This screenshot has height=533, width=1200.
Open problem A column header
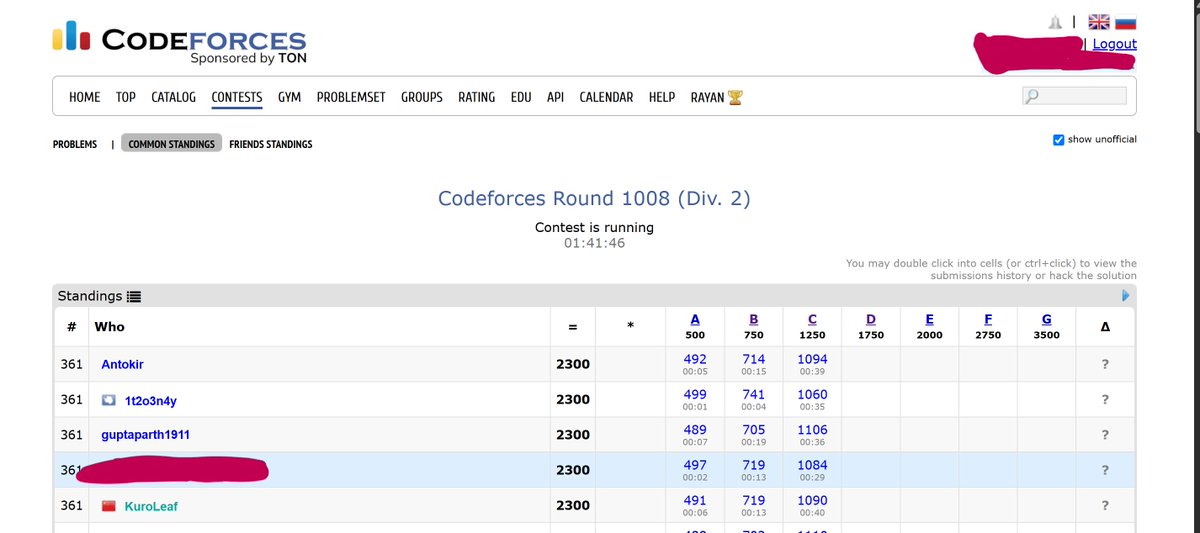[x=695, y=319]
